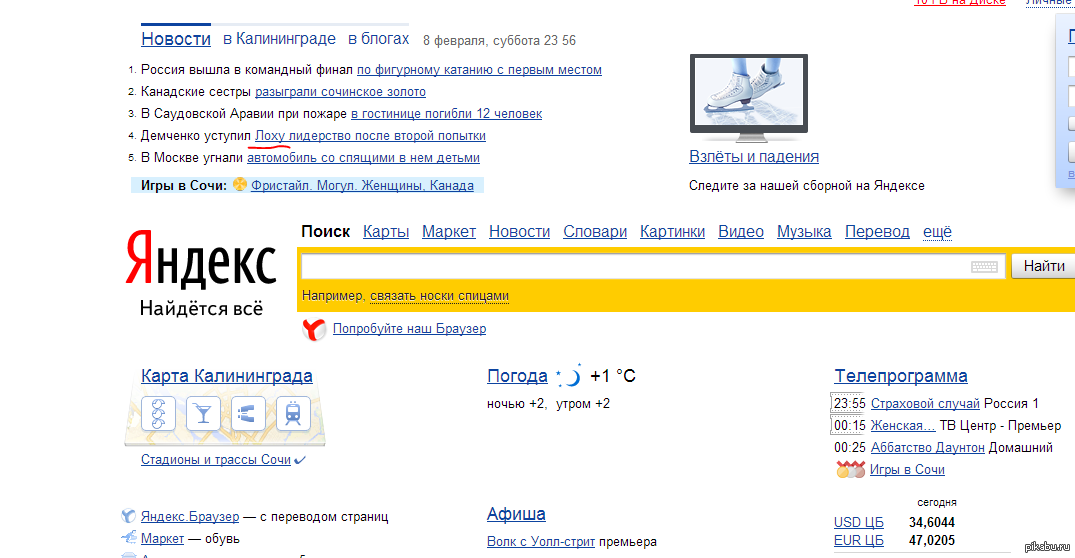Open the cocktail glass bars icon on map
Viewport: 1075px width, 558px height.
click(203, 413)
